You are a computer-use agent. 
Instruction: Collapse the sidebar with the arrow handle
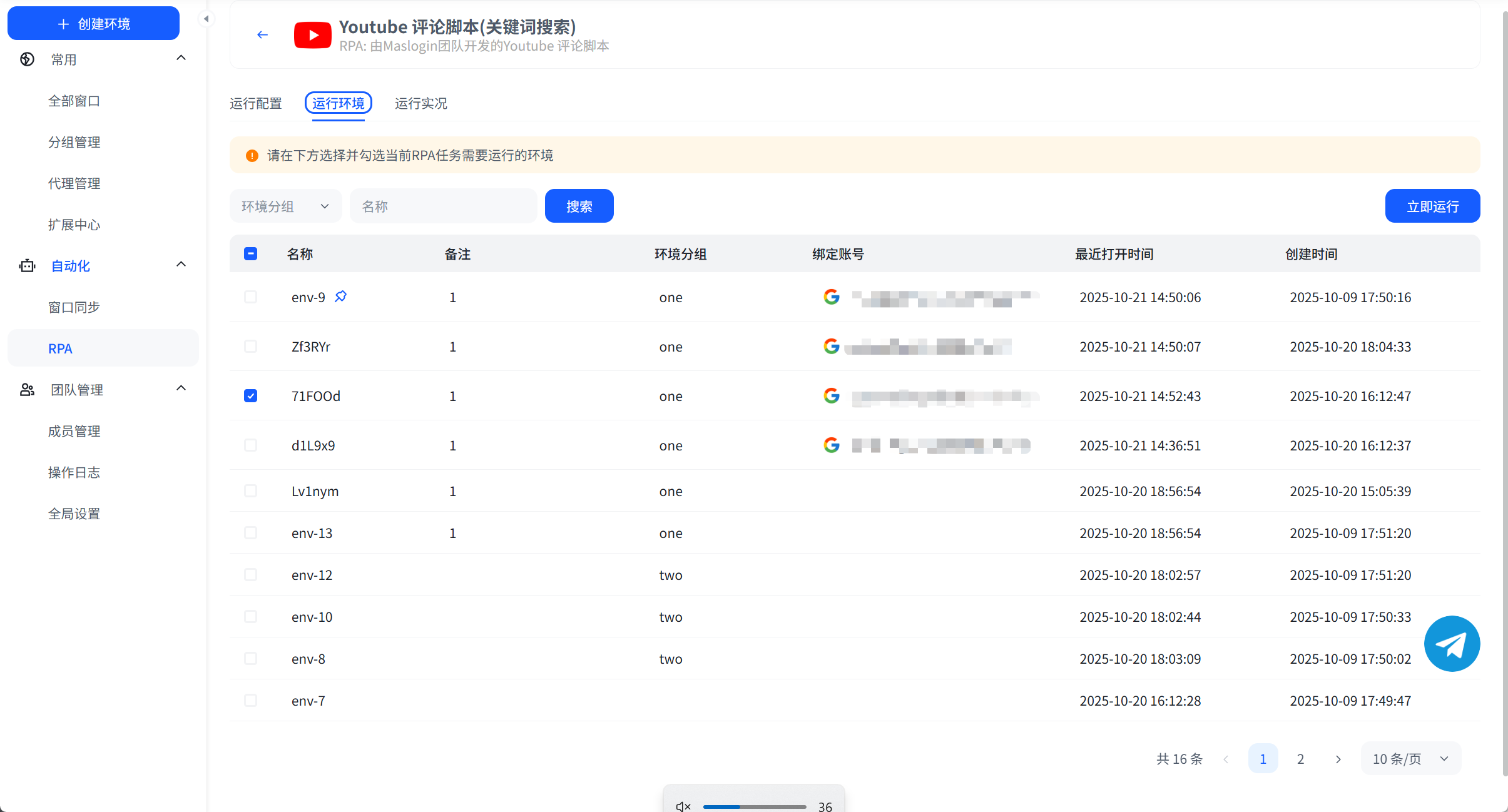[x=206, y=19]
